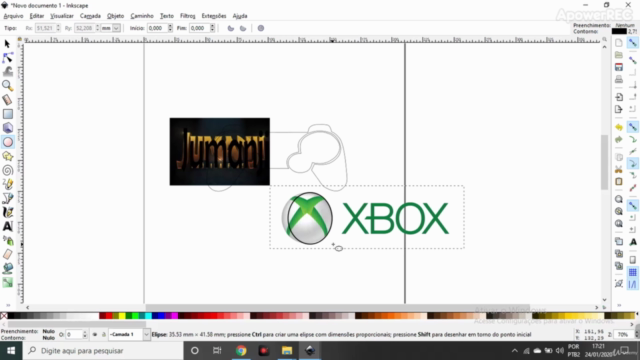Select the Rectangle tool
This screenshot has height=360, width=640.
tap(7, 114)
